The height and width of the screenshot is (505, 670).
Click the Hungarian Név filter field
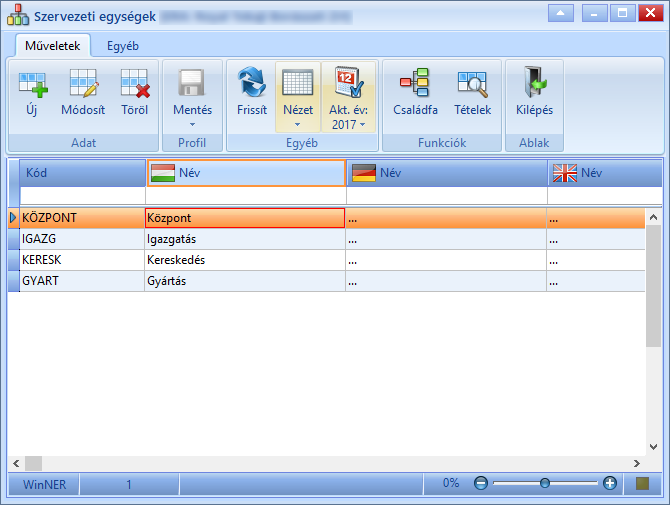click(246, 196)
